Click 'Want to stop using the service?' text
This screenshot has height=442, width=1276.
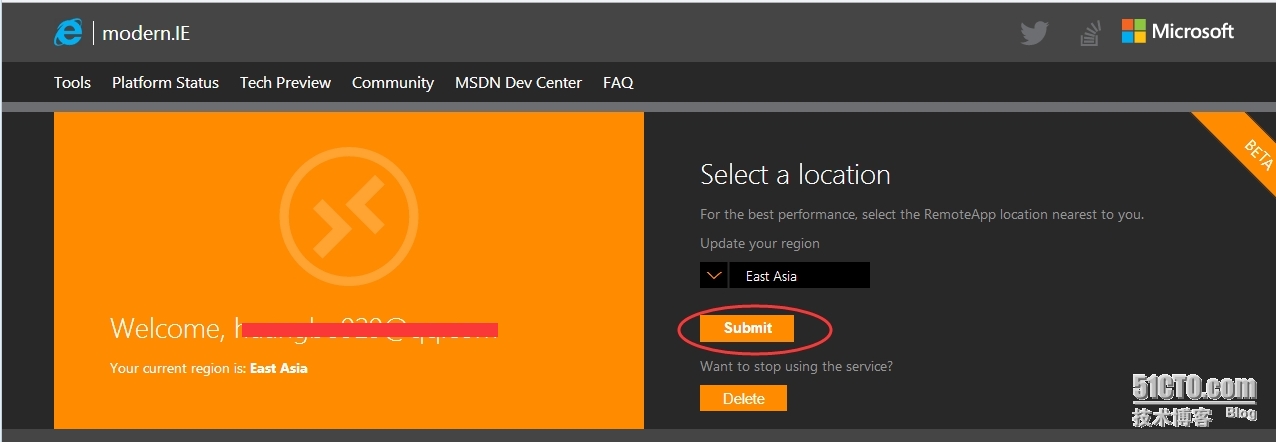(796, 366)
